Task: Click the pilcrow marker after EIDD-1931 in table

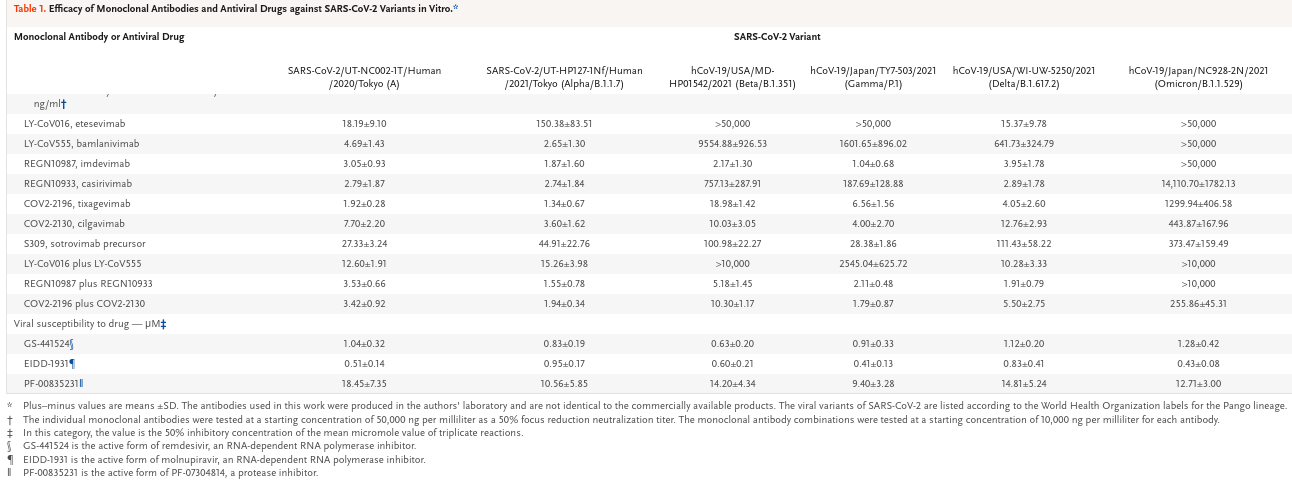Action: coord(72,363)
